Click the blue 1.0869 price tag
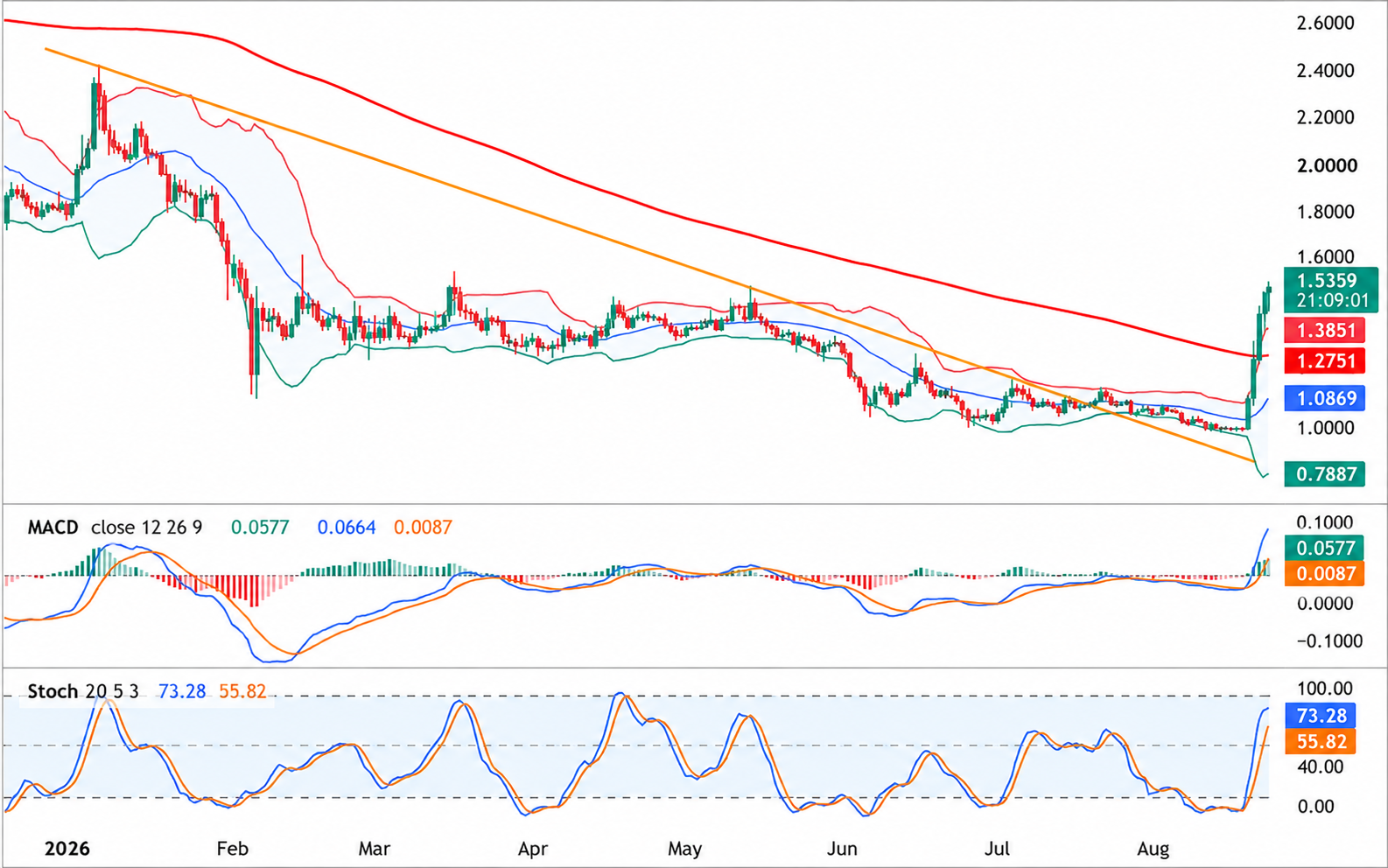Viewport: 1388px width, 868px height. (1325, 399)
